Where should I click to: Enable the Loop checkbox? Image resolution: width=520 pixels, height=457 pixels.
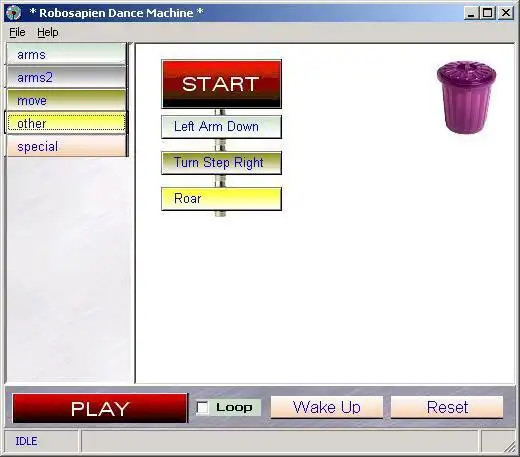click(202, 407)
